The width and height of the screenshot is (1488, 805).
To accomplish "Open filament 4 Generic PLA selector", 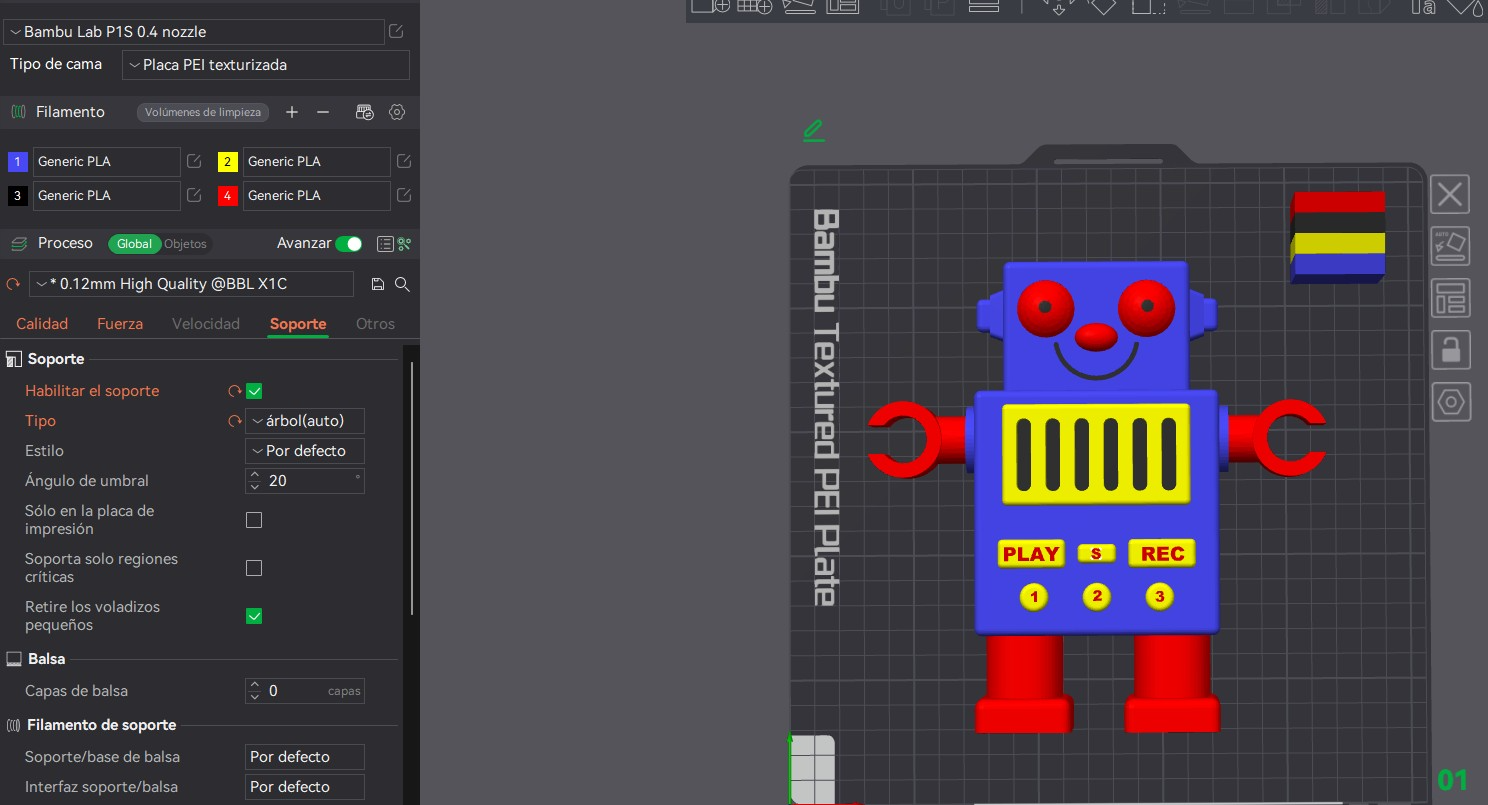I will click(316, 195).
